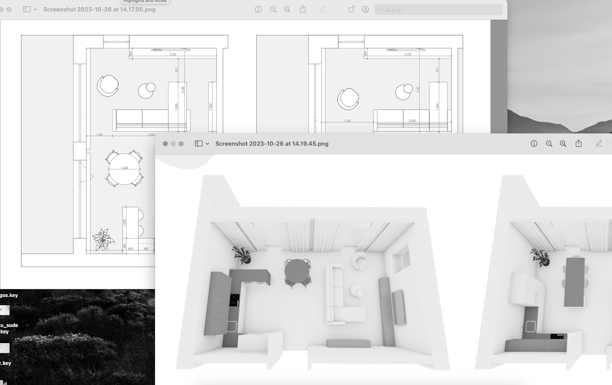Toggle the sidebar in the 14.17.05 window
612x385 pixels.
tap(27, 9)
